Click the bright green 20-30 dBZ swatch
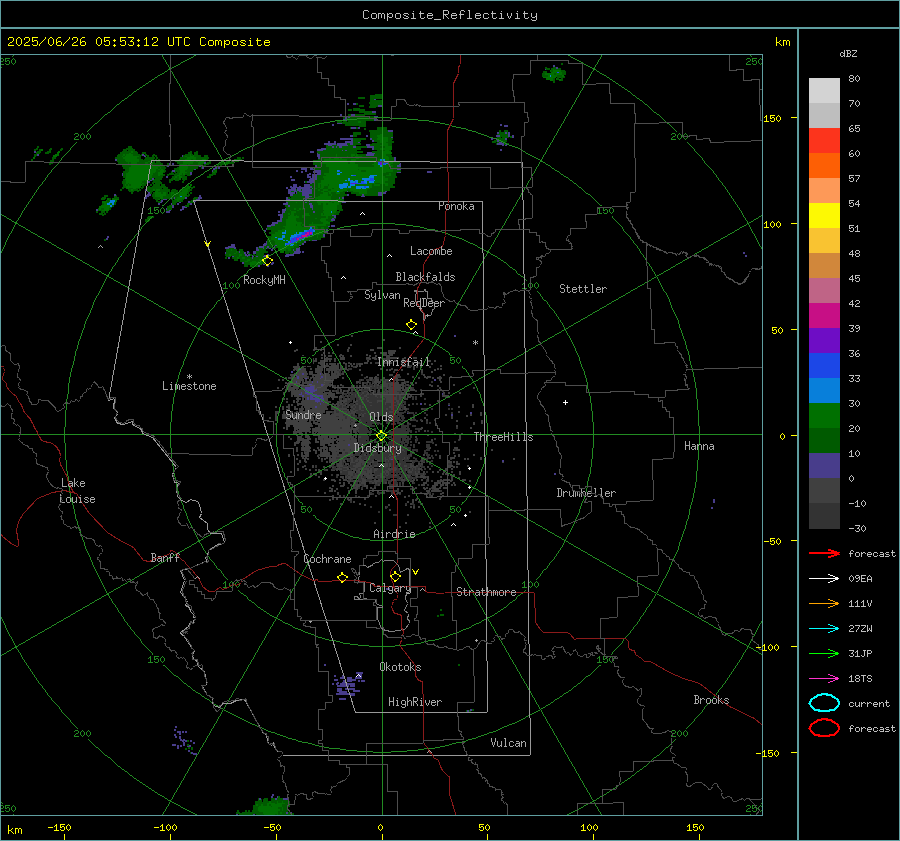Screen dimensions: 900x841 tap(824, 416)
